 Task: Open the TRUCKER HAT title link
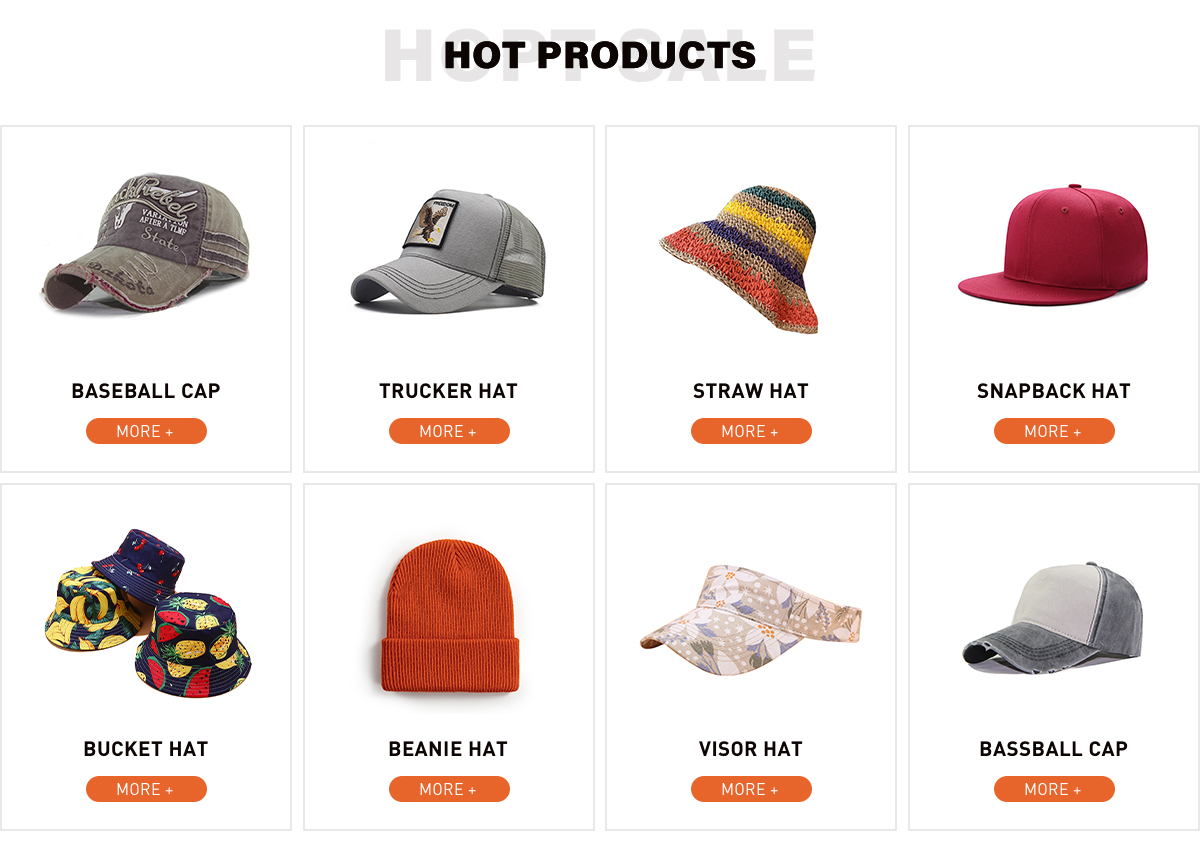pyautogui.click(x=449, y=391)
